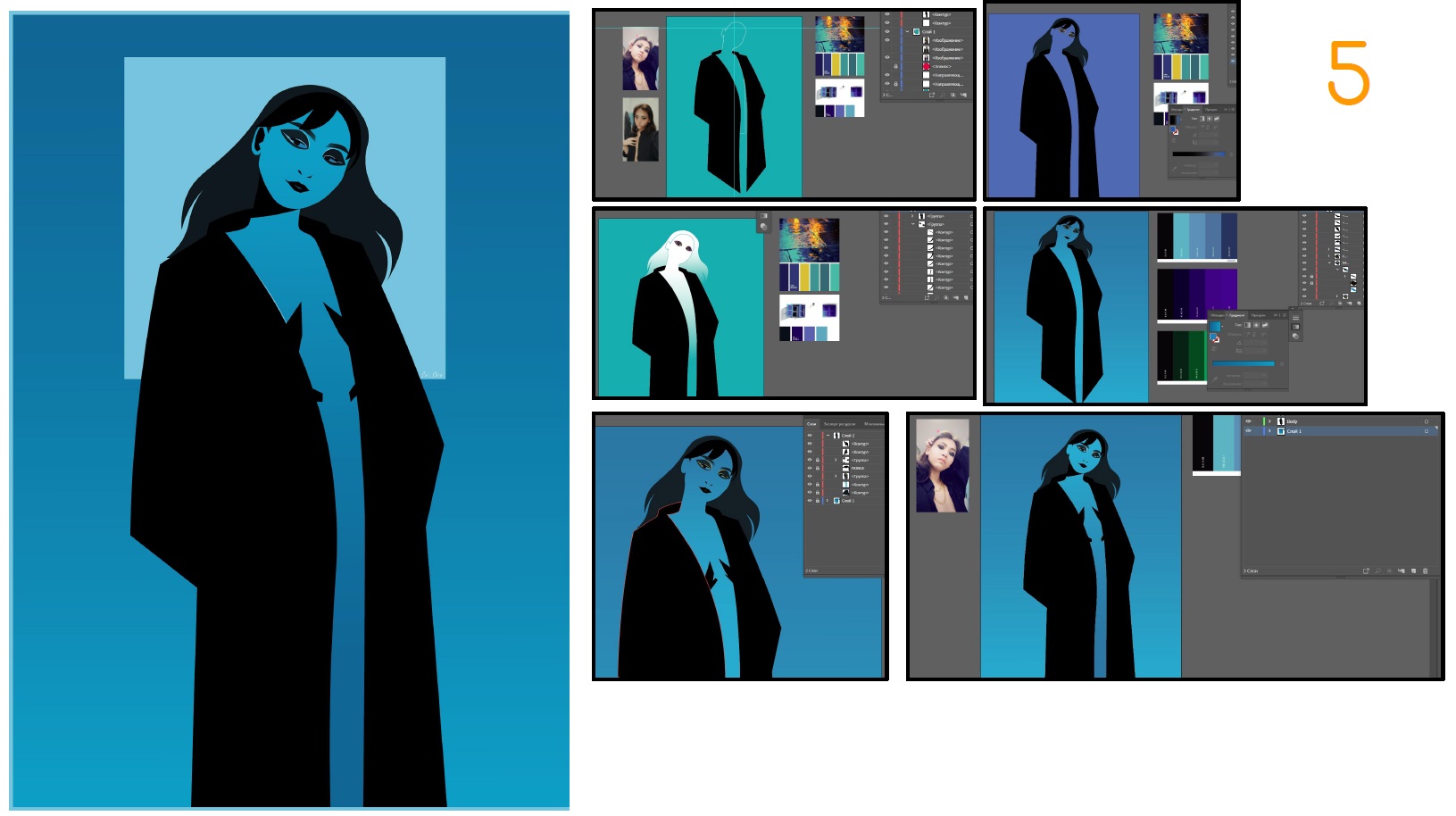Click delete stop icon beside gradient slider
The height and width of the screenshot is (816, 1456).
coord(1282,364)
